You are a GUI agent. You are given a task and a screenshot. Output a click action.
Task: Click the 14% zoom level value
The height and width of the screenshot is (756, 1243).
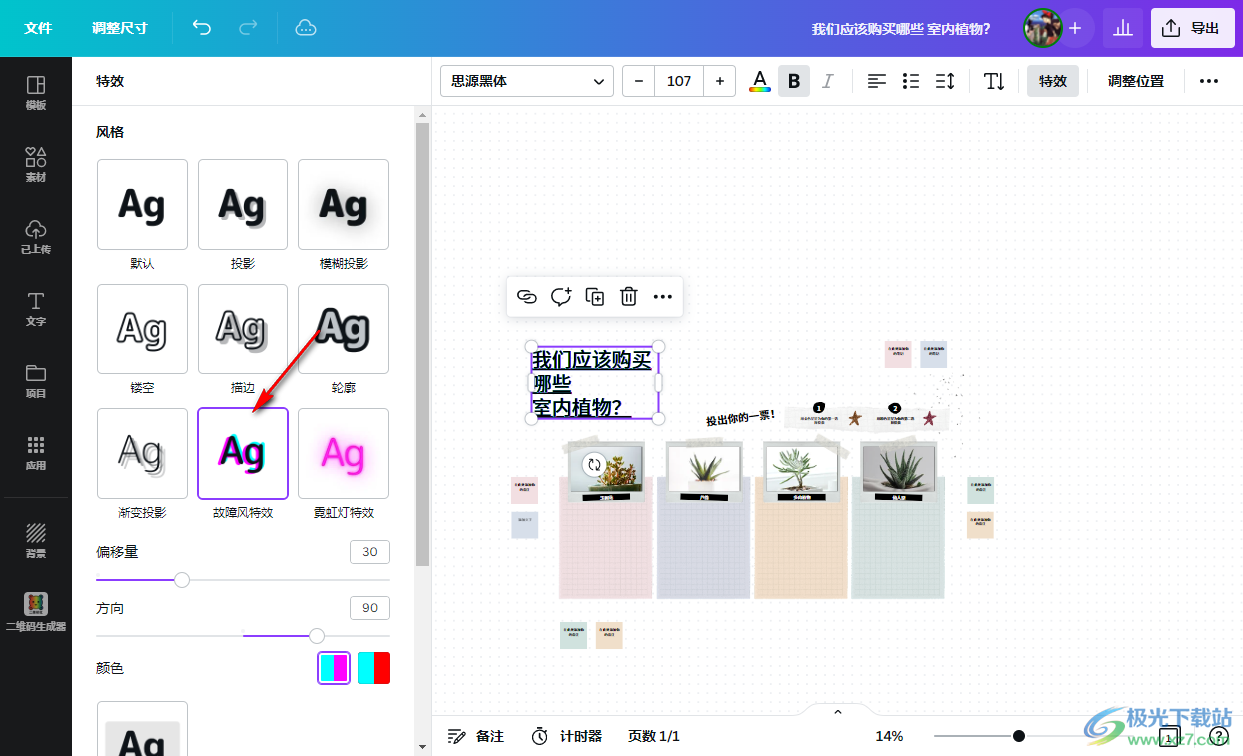(889, 736)
